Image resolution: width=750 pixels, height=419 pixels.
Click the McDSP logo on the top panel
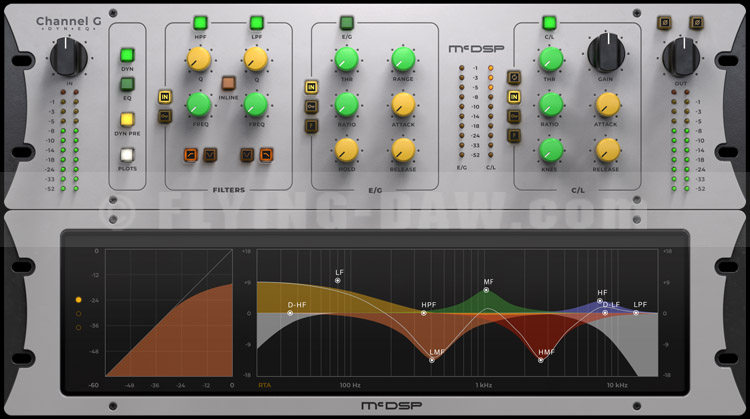coord(476,49)
